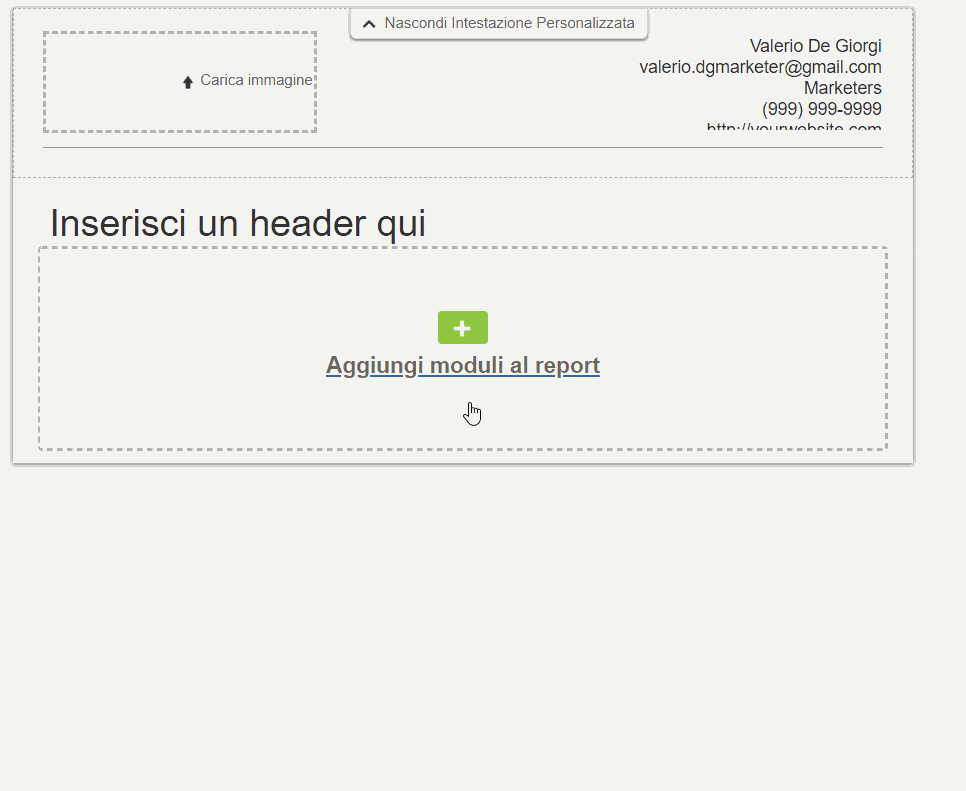Click the upload arrow icon beside Carica immagine
Screen dimensions: 966x791
coord(188,81)
